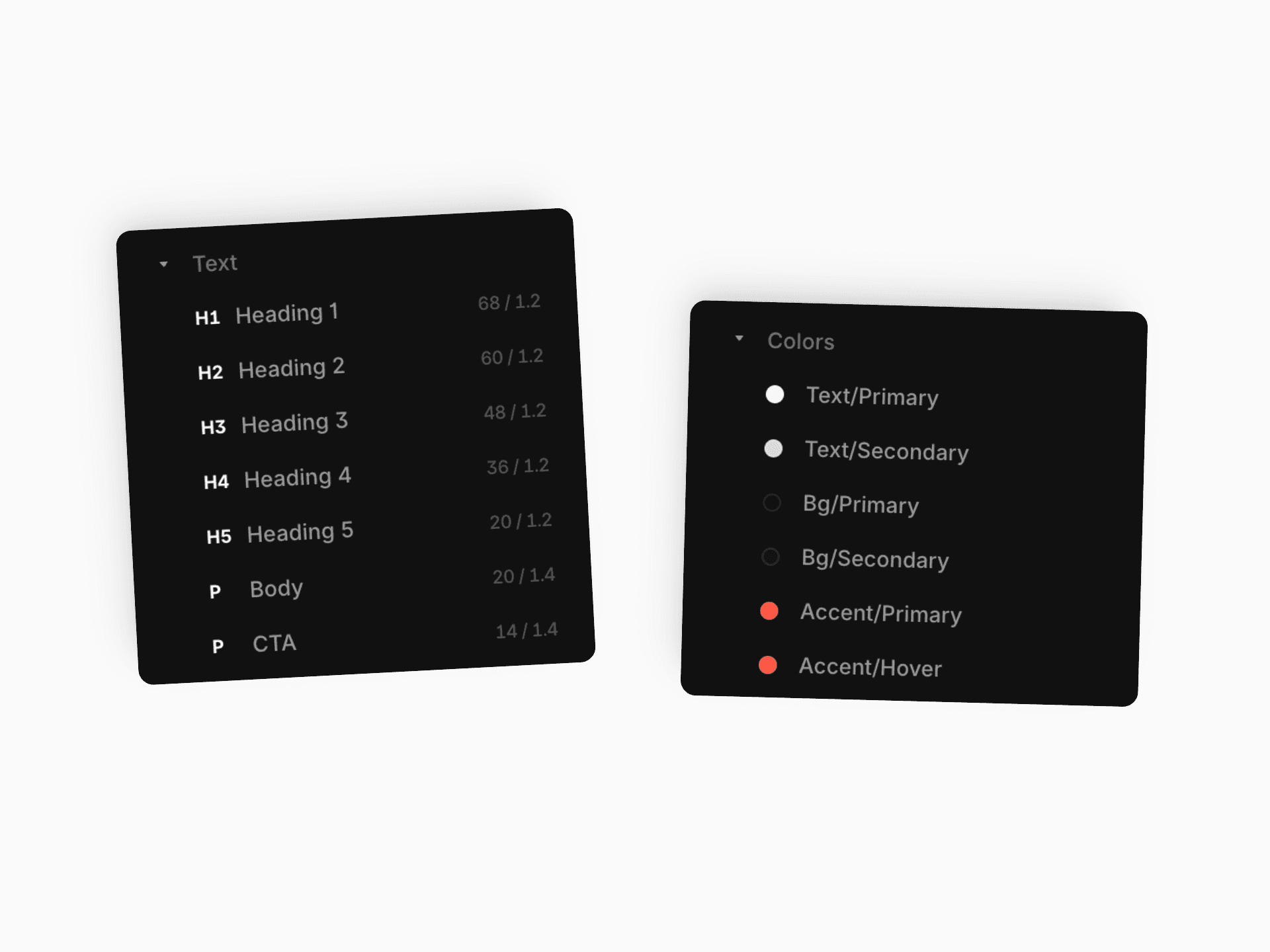Image resolution: width=1270 pixels, height=952 pixels.
Task: Click the Body paragraph style icon
Action: pos(215,588)
